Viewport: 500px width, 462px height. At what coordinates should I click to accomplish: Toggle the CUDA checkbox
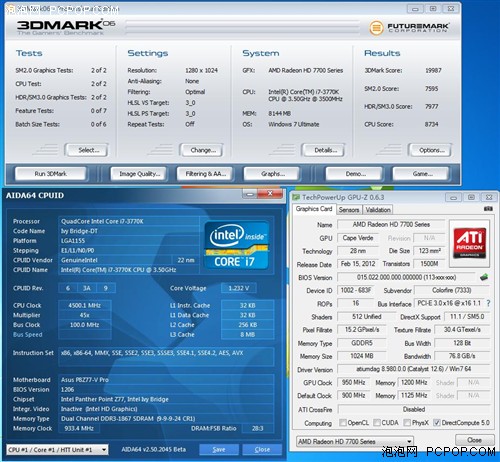pos(377,423)
